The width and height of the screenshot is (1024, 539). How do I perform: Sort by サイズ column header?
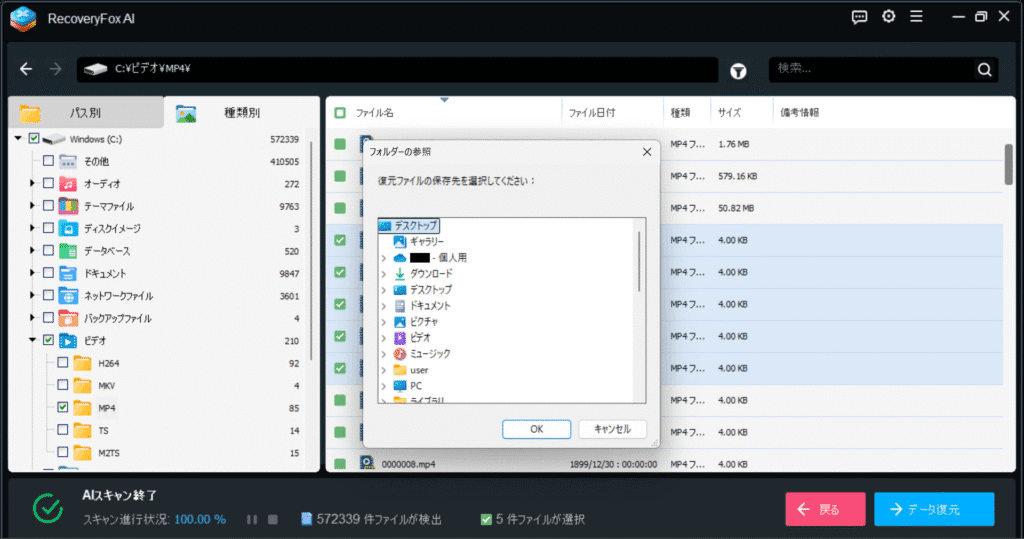click(729, 113)
